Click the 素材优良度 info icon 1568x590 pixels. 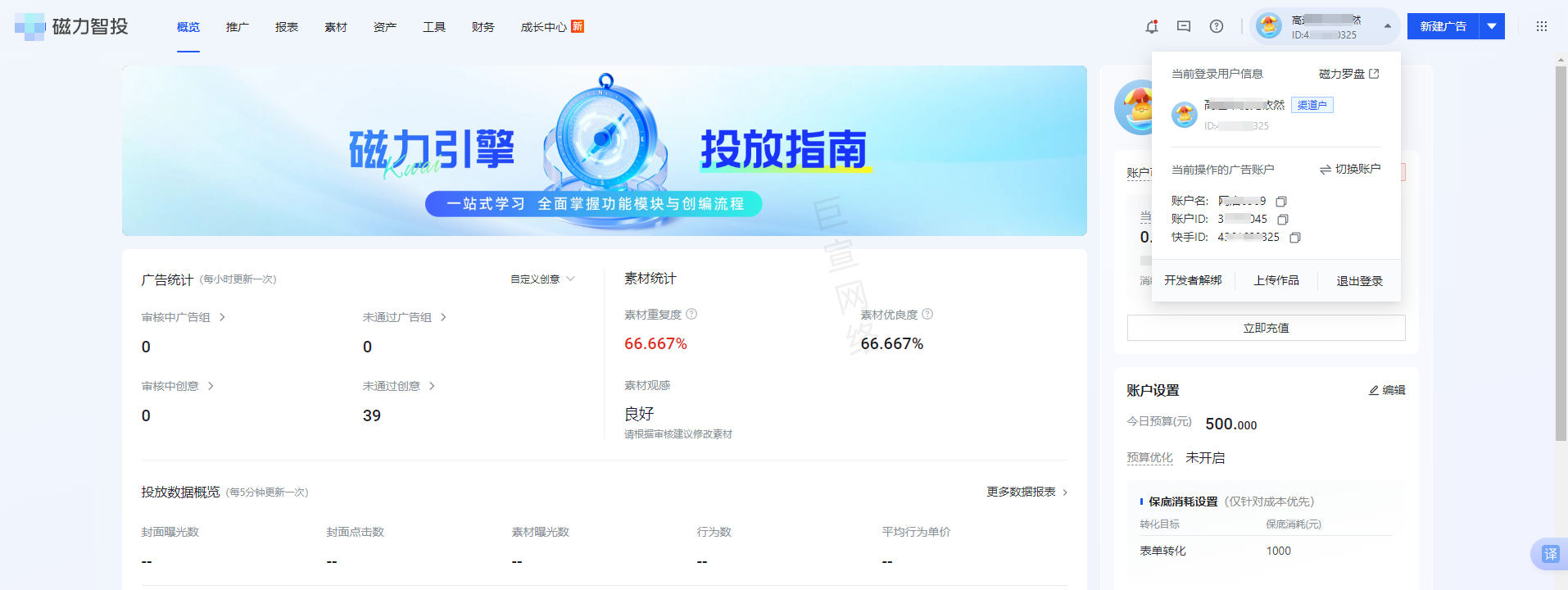(927, 314)
